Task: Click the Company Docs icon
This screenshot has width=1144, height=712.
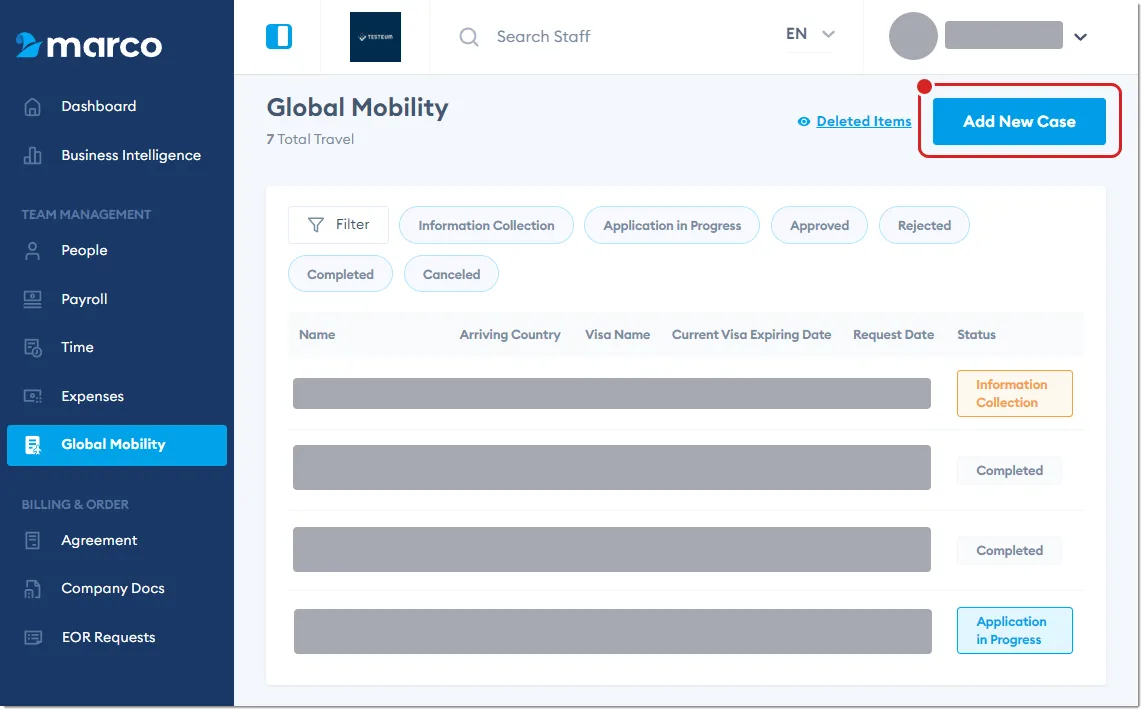Action: point(32,589)
